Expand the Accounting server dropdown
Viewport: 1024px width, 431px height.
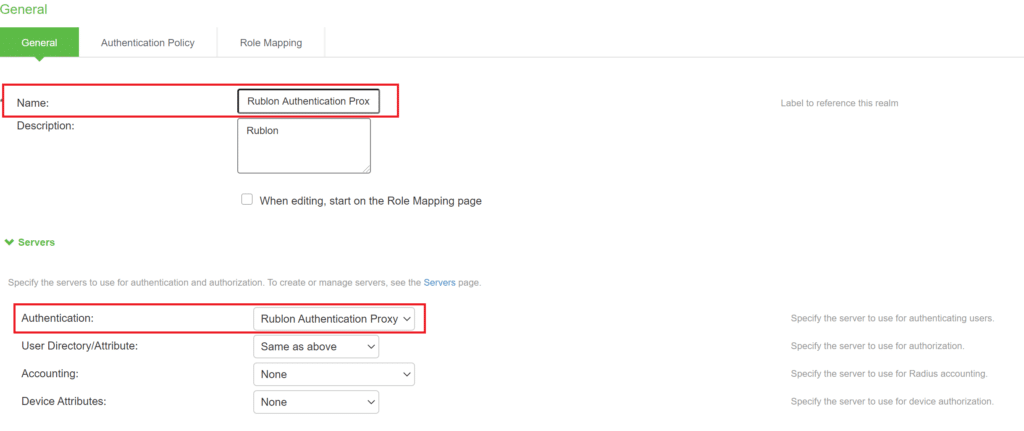pos(333,374)
